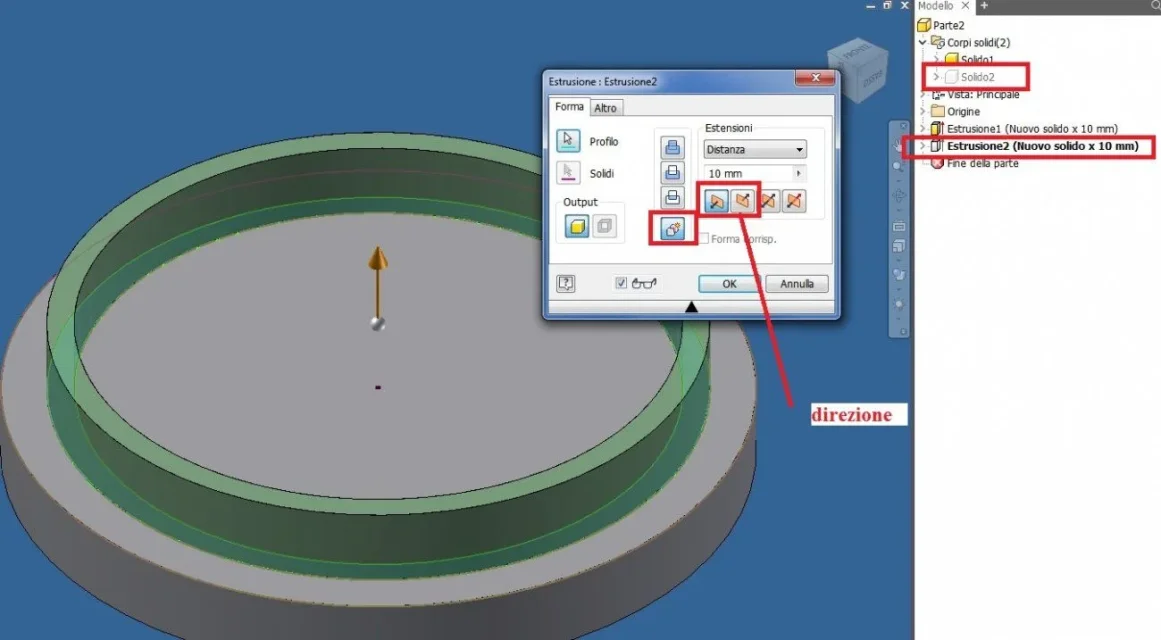Choose symmetric extrusion direction icon
The height and width of the screenshot is (640, 1161).
769,201
